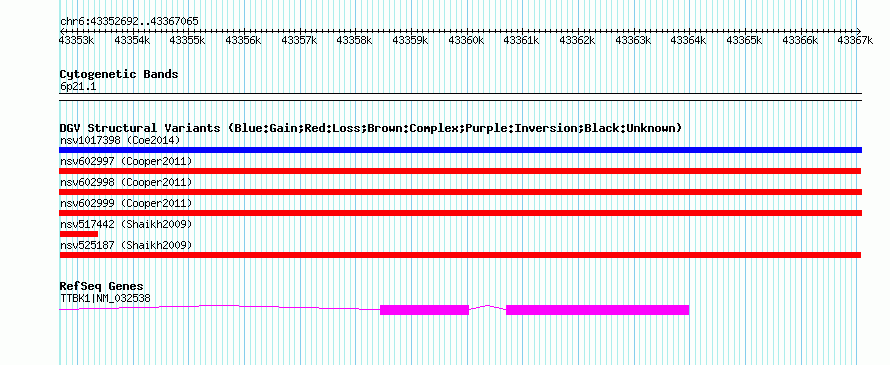Click the chr6:43352692..43367065 coordinate label
The image size is (890, 365).
(x=129, y=21)
